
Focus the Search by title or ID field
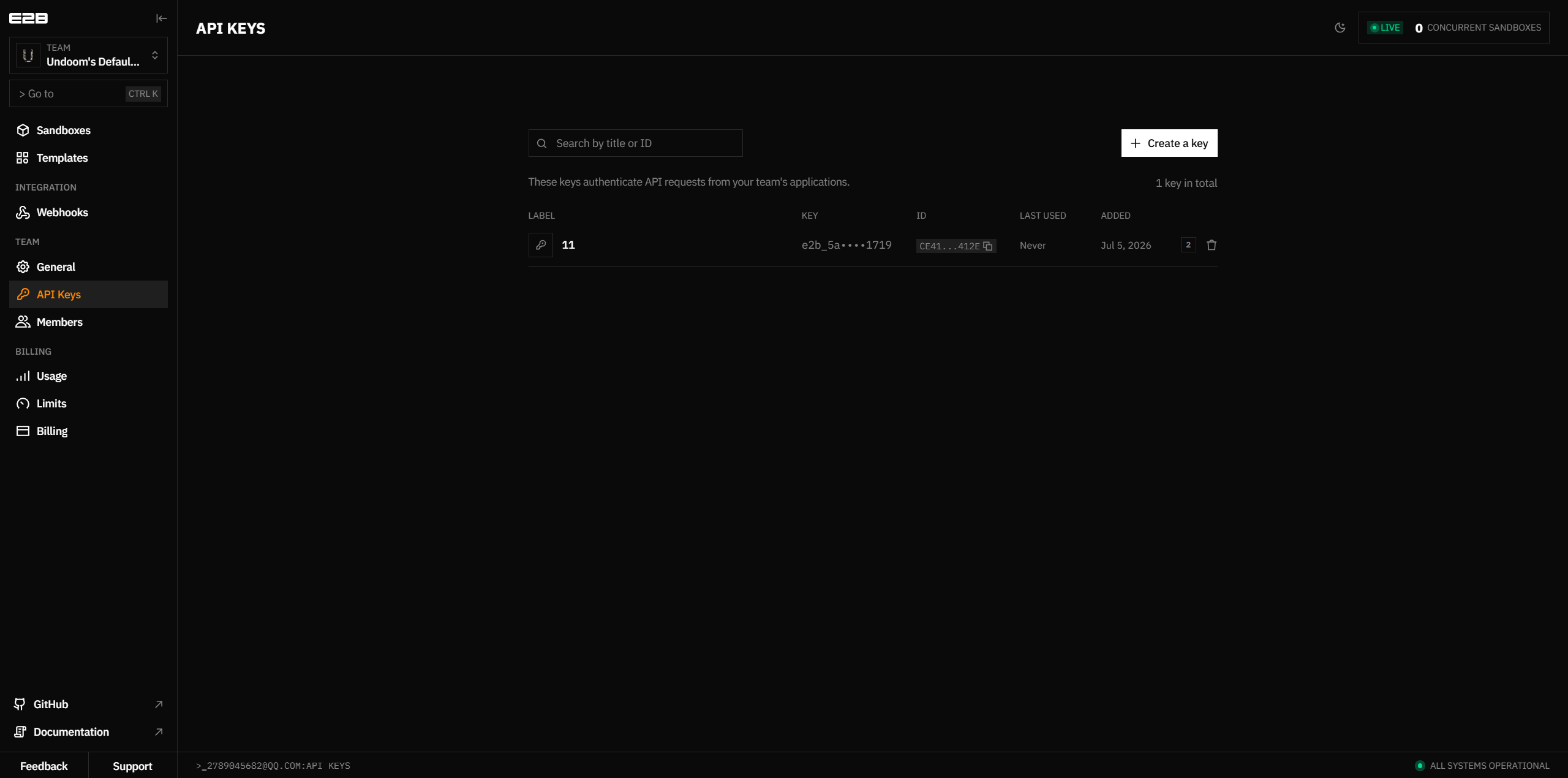pyautogui.click(x=635, y=143)
